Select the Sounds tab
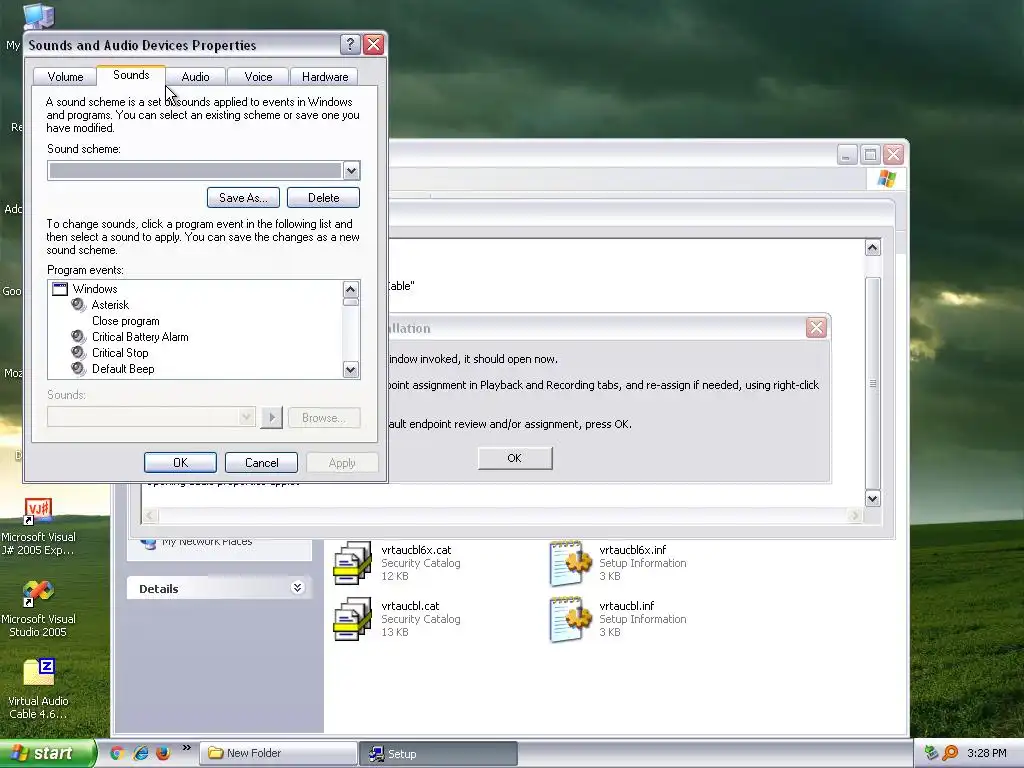This screenshot has height=768, width=1024. [131, 74]
